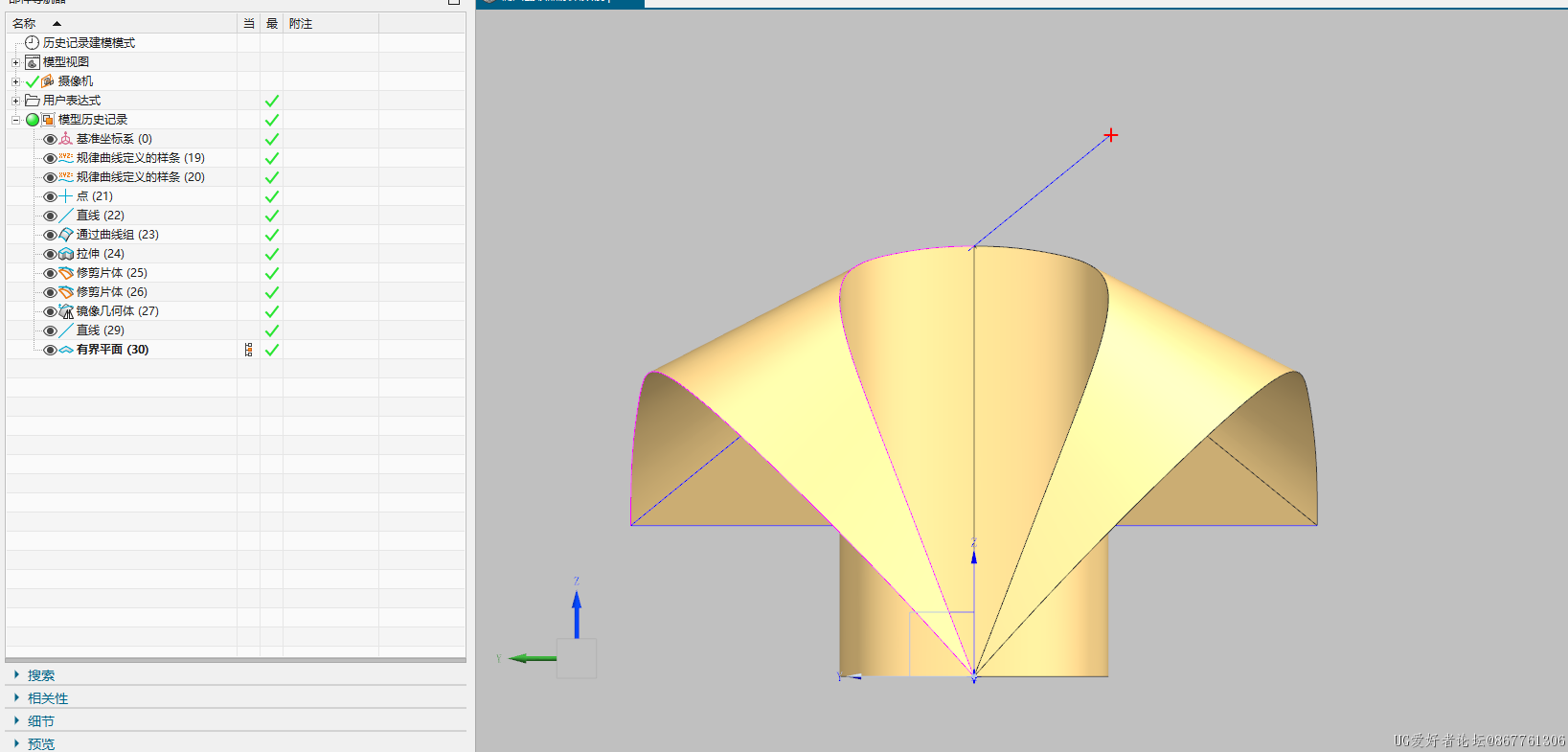The width and height of the screenshot is (1568, 752).
Task: Click the 附注 column header
Action: point(330,23)
